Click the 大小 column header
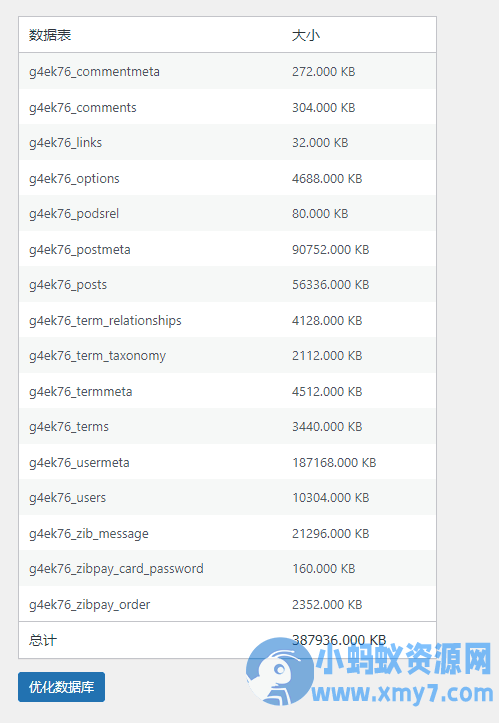The width and height of the screenshot is (499, 723). tap(306, 35)
